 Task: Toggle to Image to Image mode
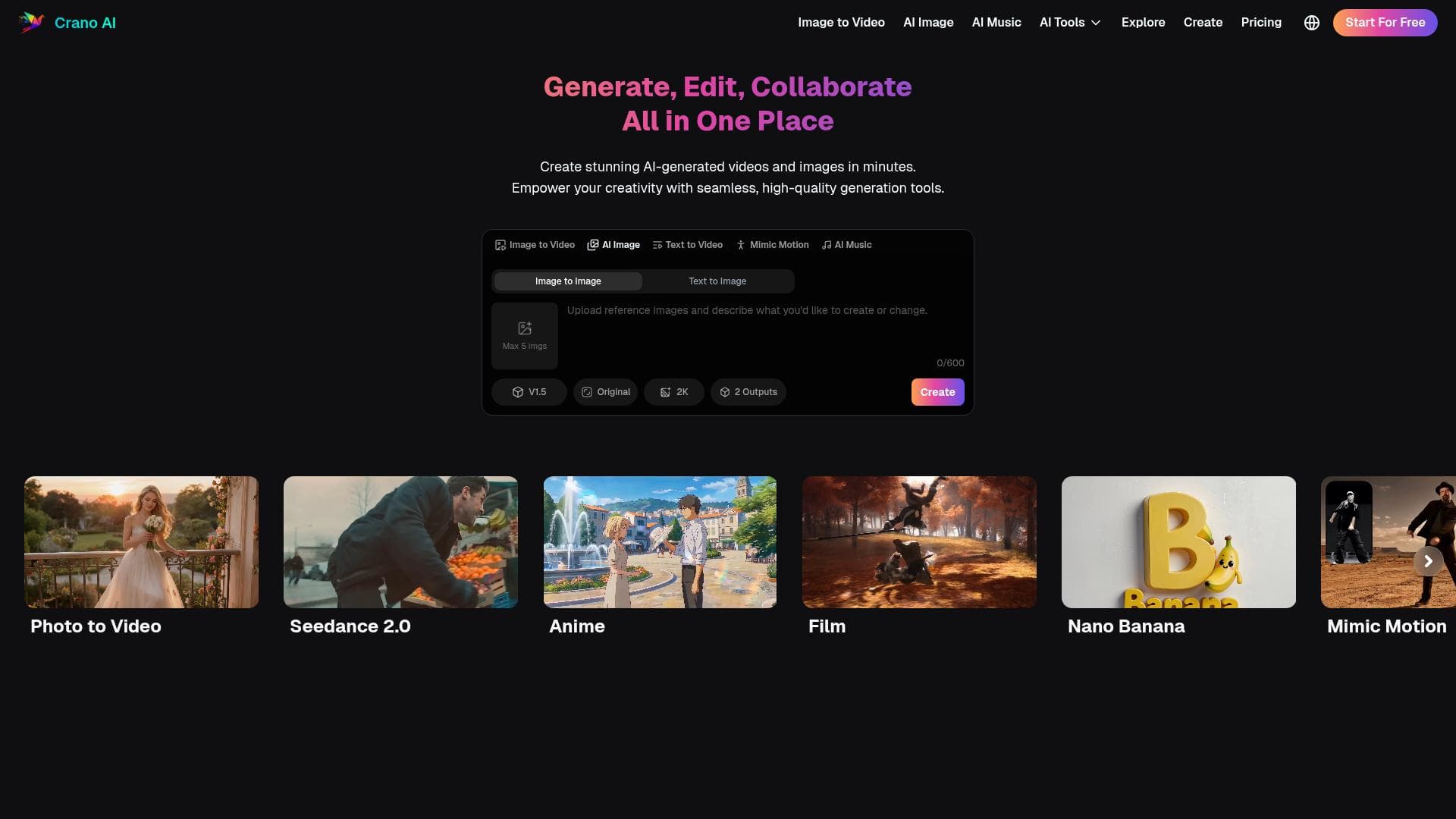point(567,281)
